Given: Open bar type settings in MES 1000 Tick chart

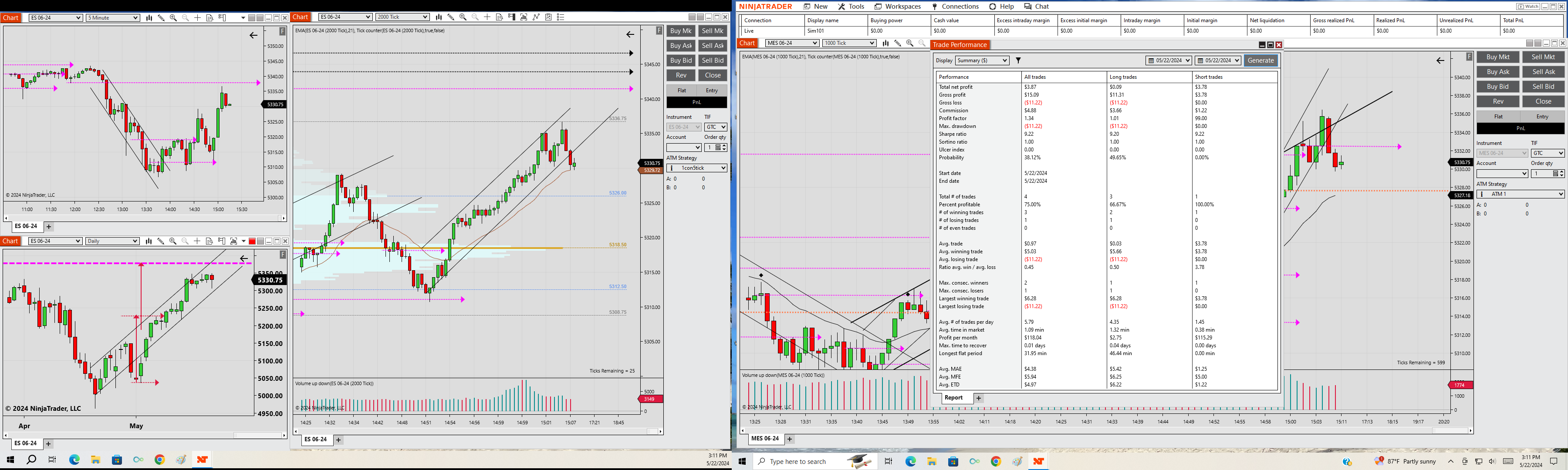Looking at the screenshot, I should pyautogui.click(x=885, y=43).
